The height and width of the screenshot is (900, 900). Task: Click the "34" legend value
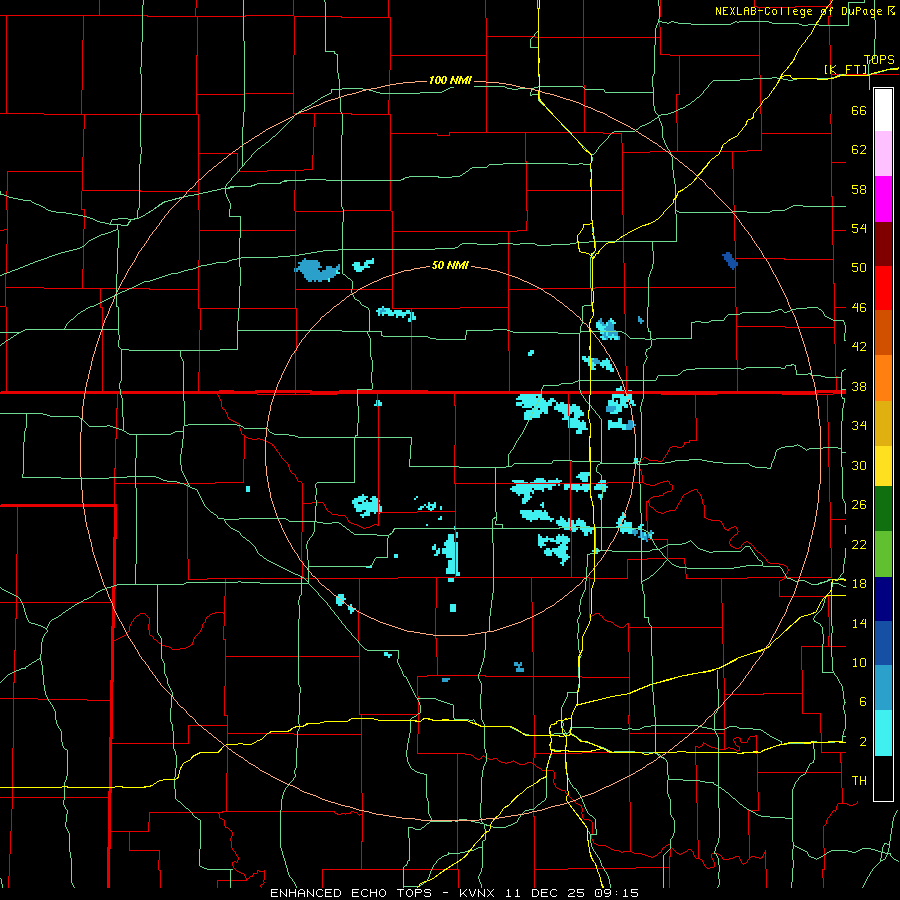(x=859, y=426)
